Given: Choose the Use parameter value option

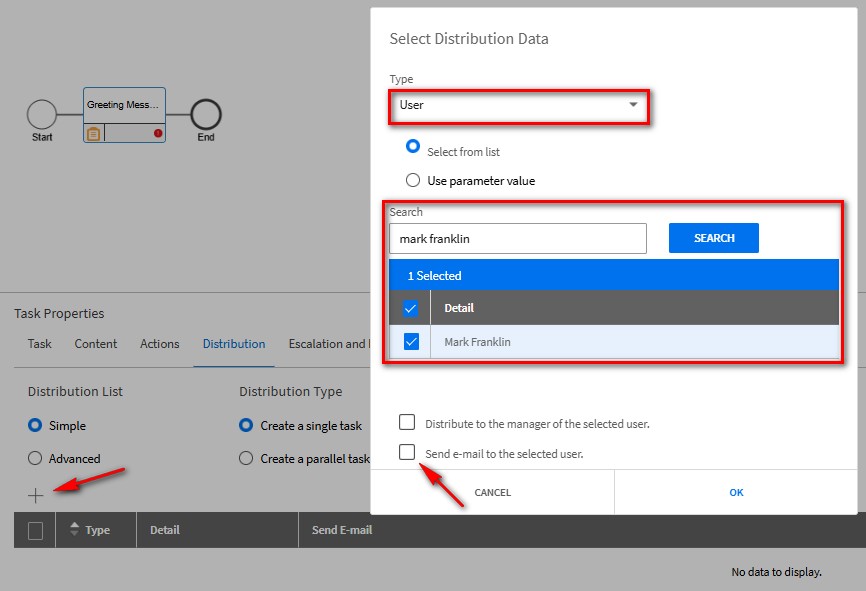Looking at the screenshot, I should coord(413,181).
